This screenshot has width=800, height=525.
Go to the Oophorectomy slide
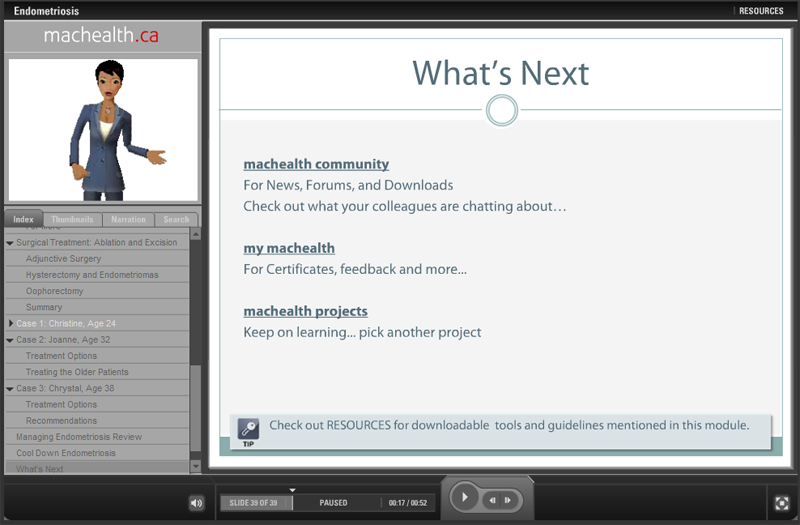click(97, 291)
